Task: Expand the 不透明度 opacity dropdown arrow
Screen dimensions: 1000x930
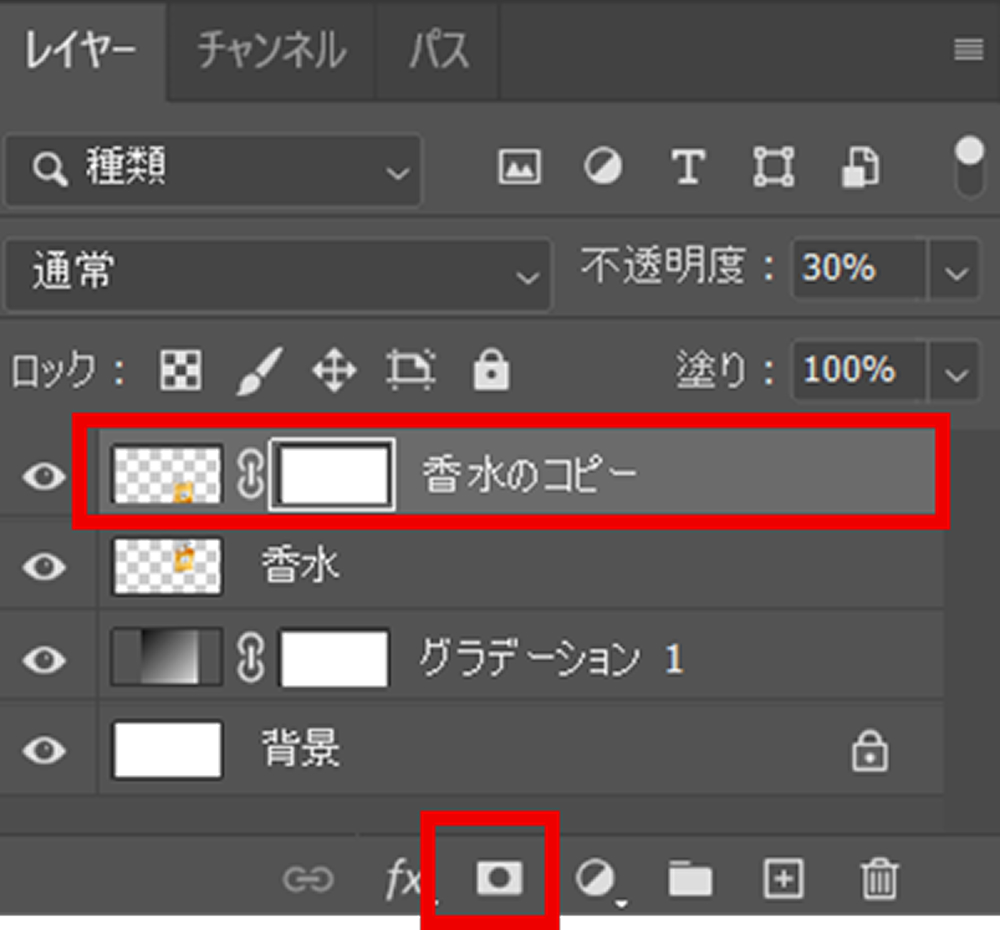Action: pyautogui.click(x=956, y=271)
